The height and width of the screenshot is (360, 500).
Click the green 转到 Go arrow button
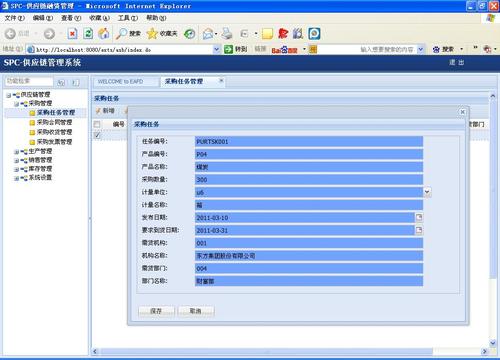[x=236, y=49]
